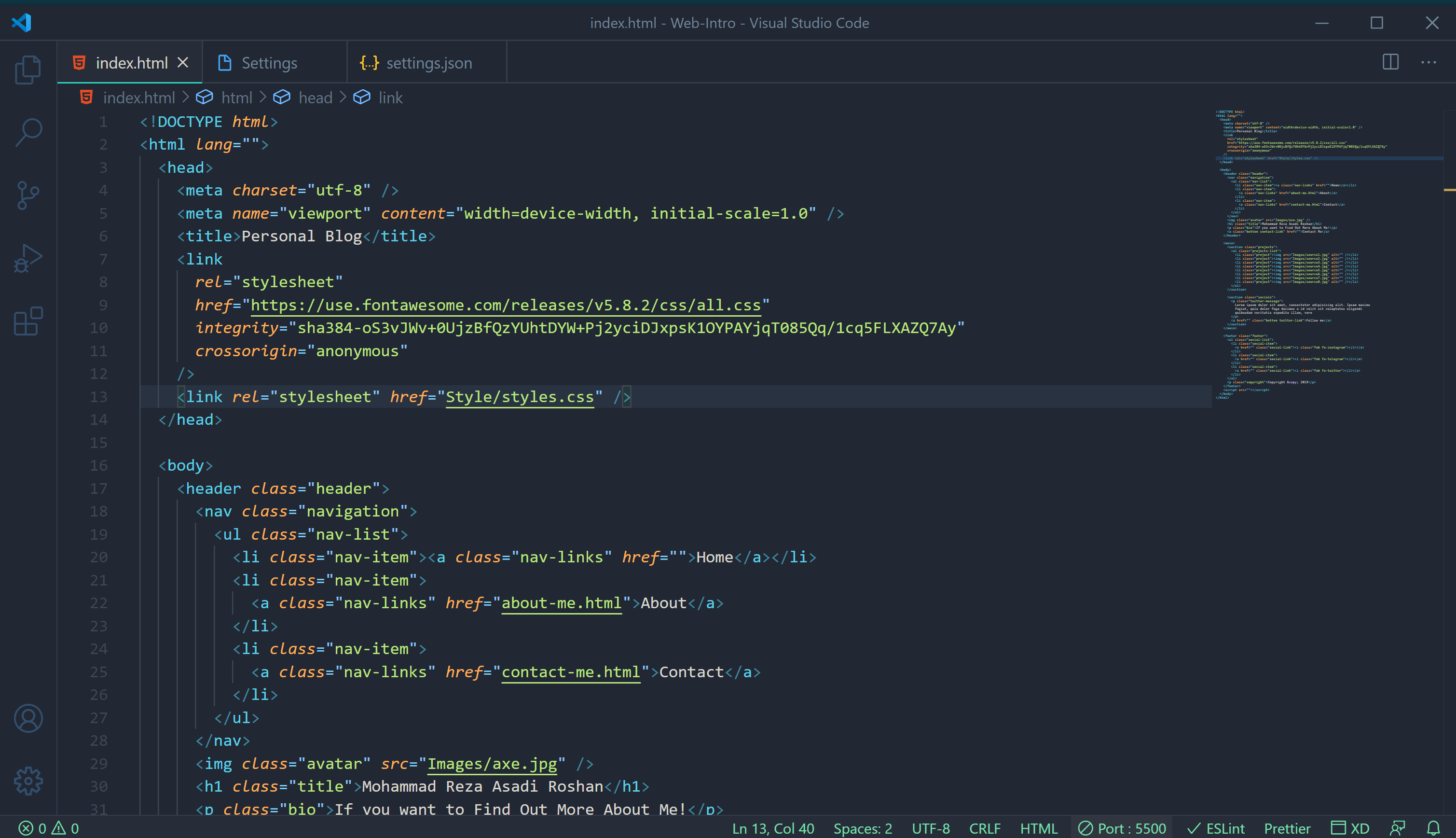The width and height of the screenshot is (1456, 838).
Task: Open the HTML language mode selector
Action: pos(1039,828)
